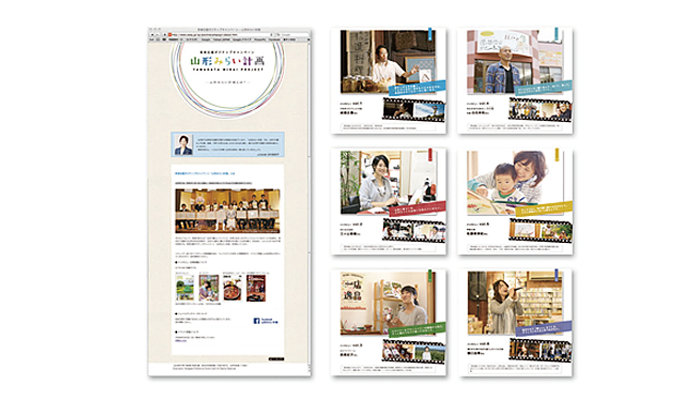The width and height of the screenshot is (700, 400).
Task: Select the Google item in the bookmarks bar
Action: [x=203, y=41]
